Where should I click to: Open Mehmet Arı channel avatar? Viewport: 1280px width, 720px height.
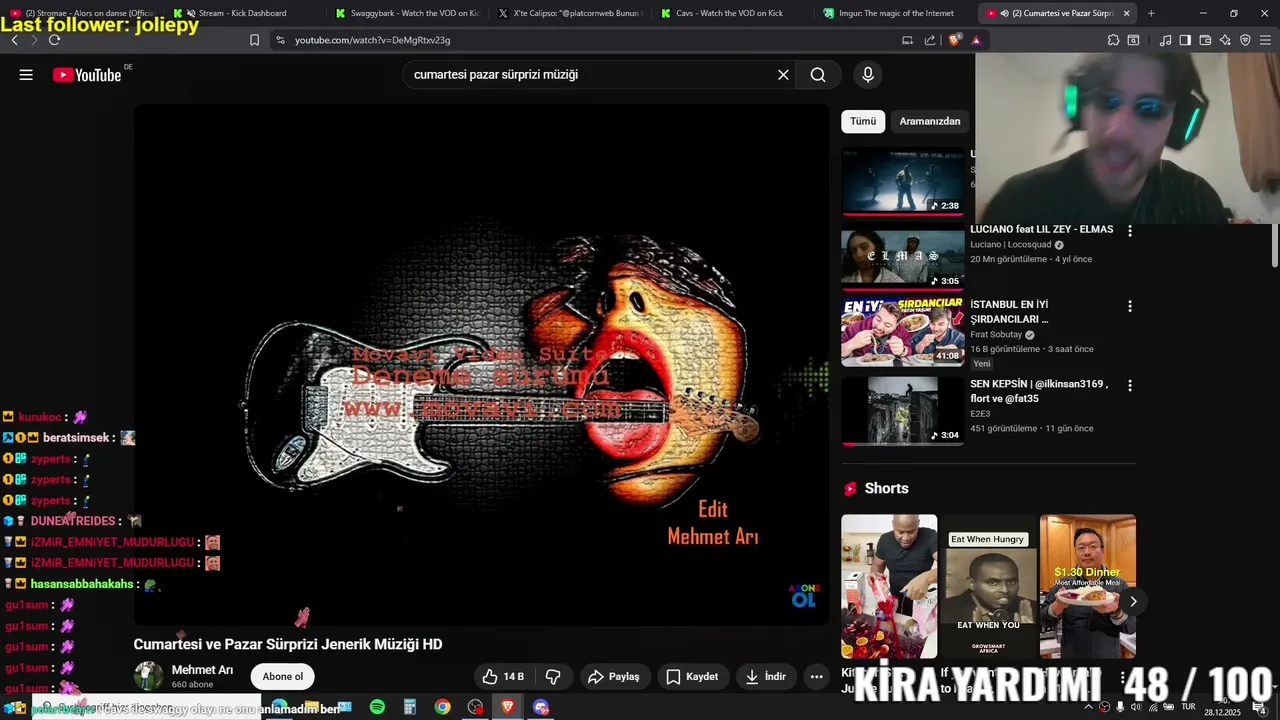click(149, 676)
